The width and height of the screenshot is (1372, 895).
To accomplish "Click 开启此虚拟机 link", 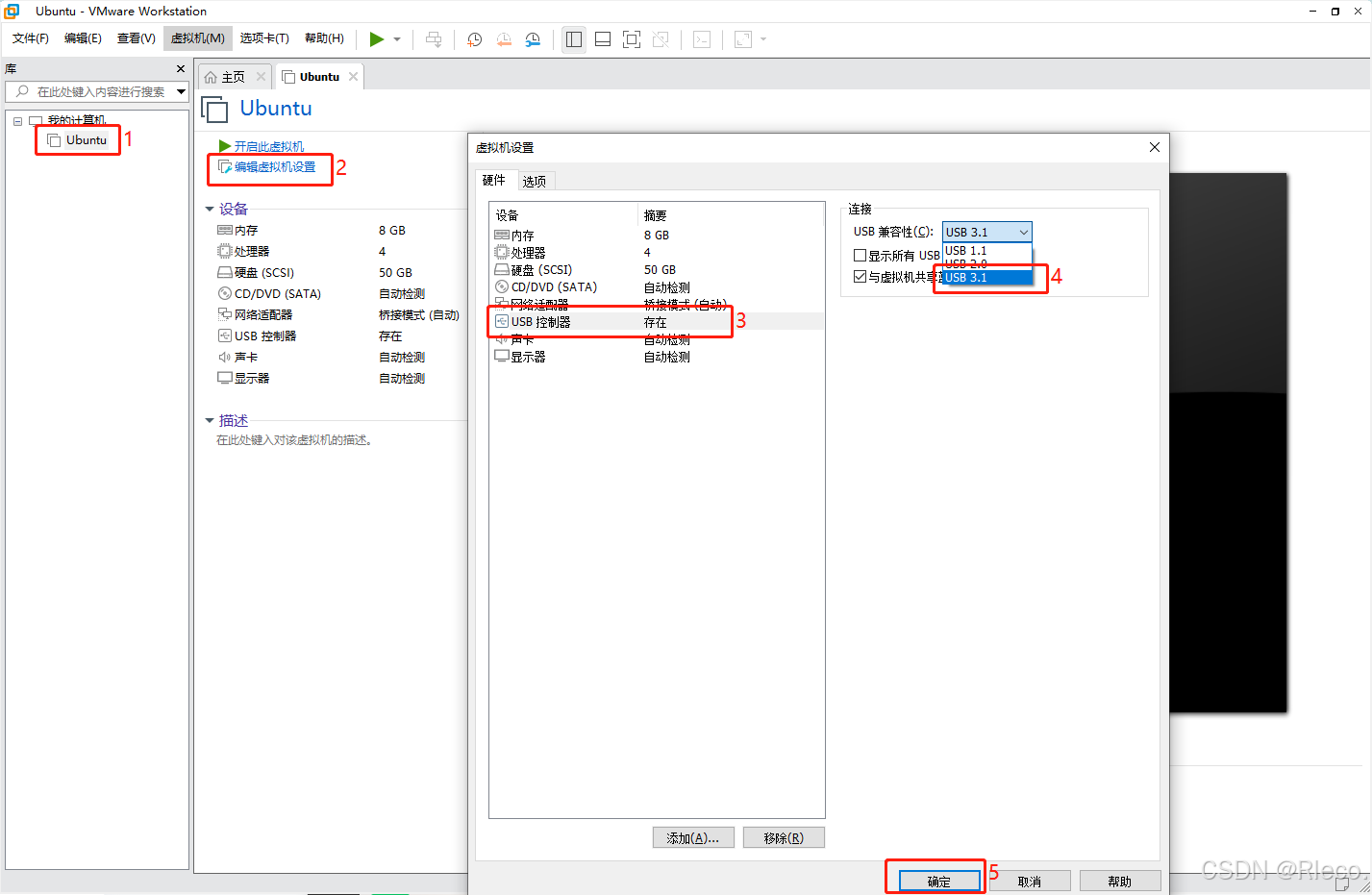I will [268, 146].
